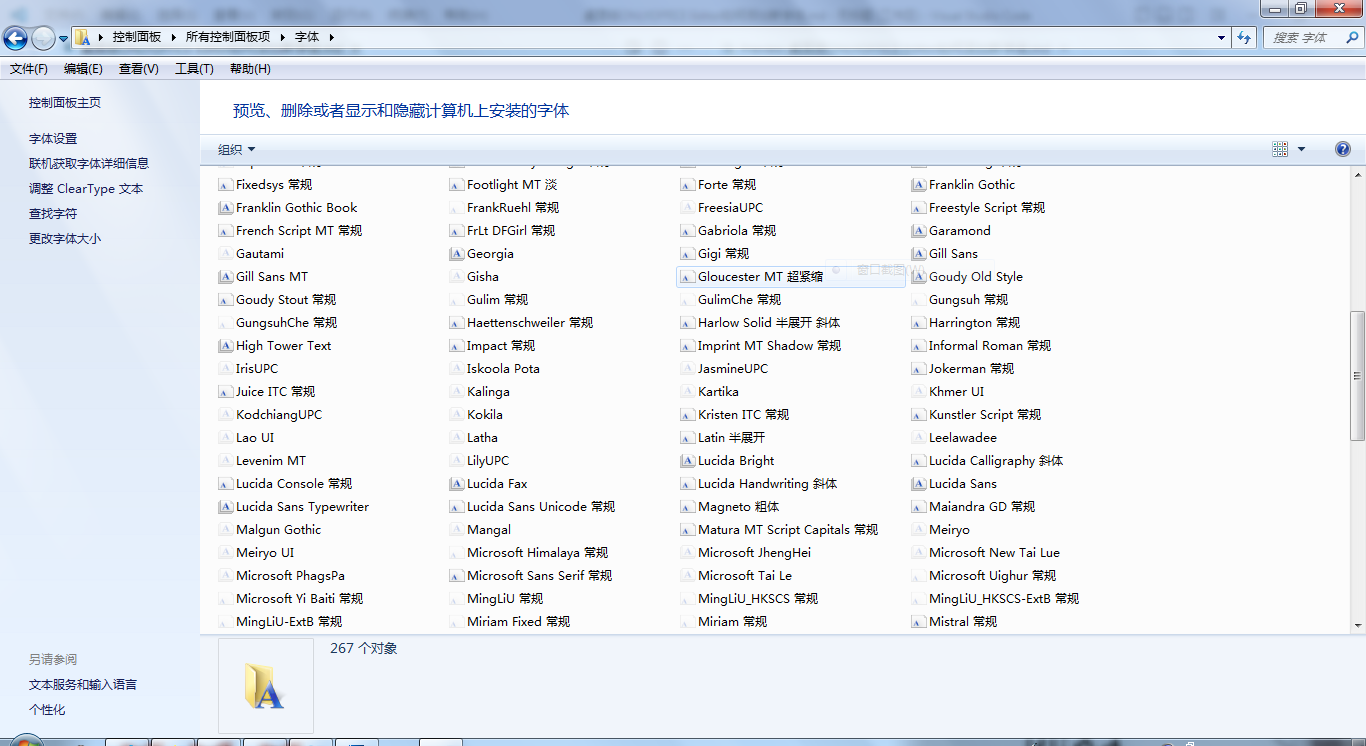This screenshot has width=1366, height=746.
Task: Click the blue help question icon
Action: coord(1343,149)
